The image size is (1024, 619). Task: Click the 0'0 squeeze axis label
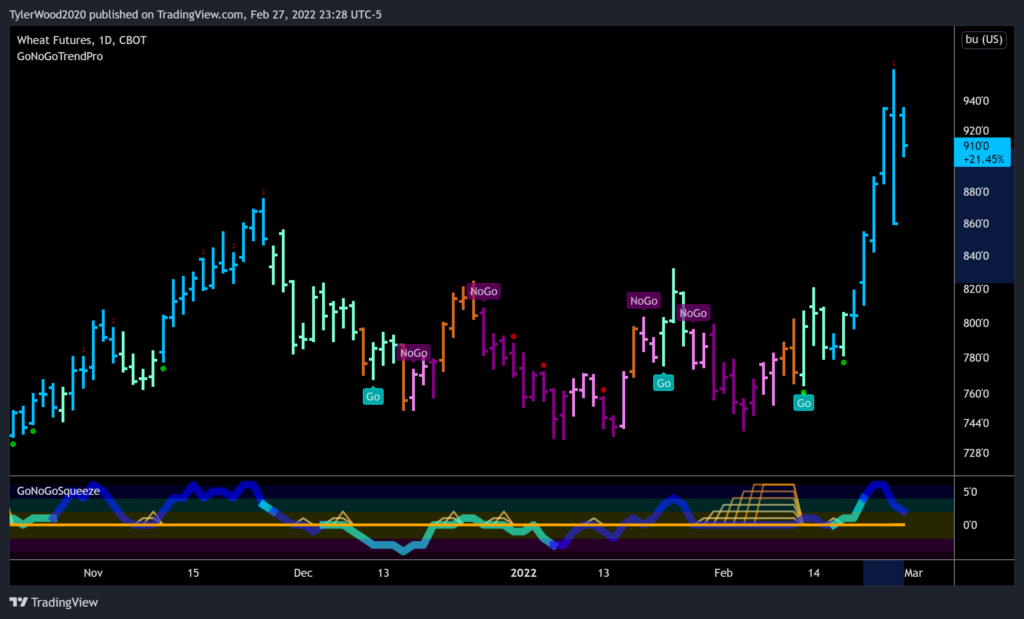tap(970, 524)
